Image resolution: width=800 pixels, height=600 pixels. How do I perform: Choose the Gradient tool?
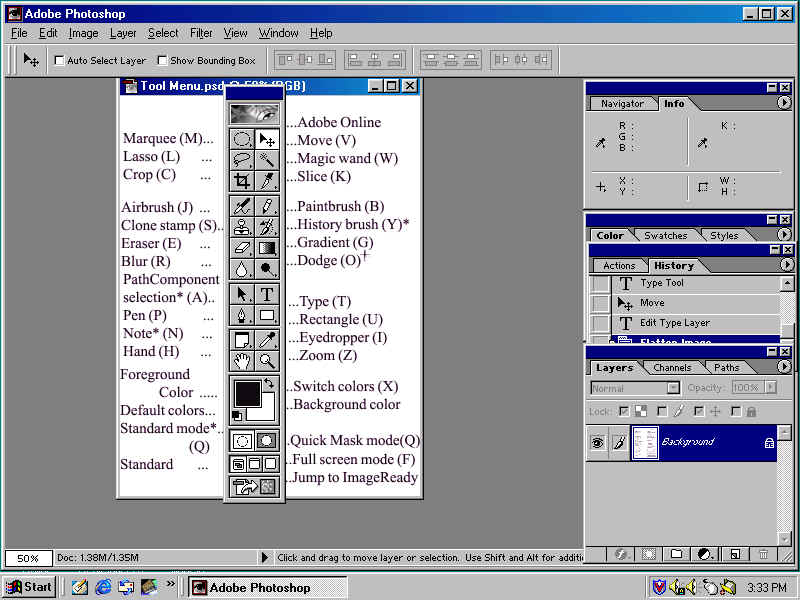point(267,248)
